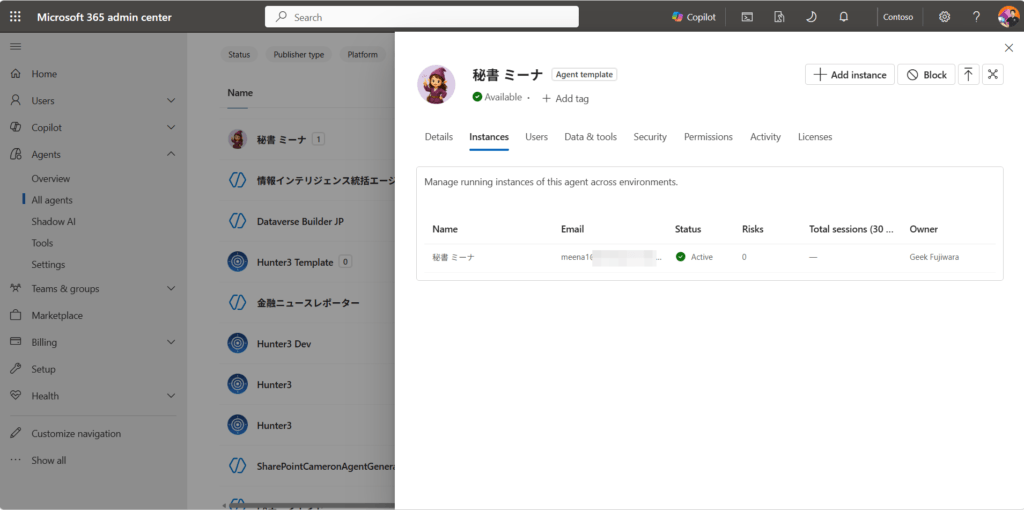Close the agent details panel

[x=1008, y=48]
